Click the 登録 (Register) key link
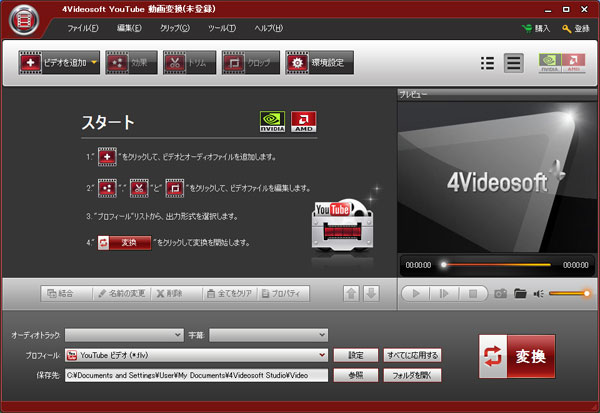 (x=576, y=29)
